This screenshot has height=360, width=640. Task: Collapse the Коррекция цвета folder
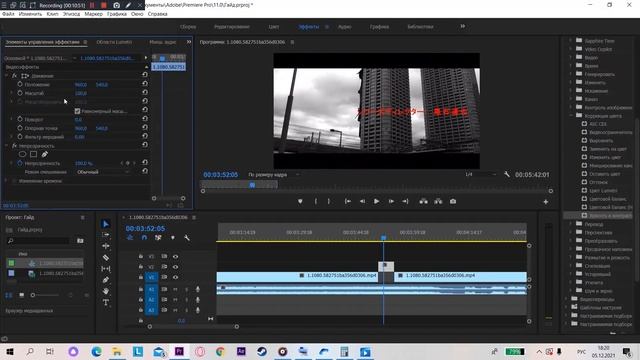[571, 116]
